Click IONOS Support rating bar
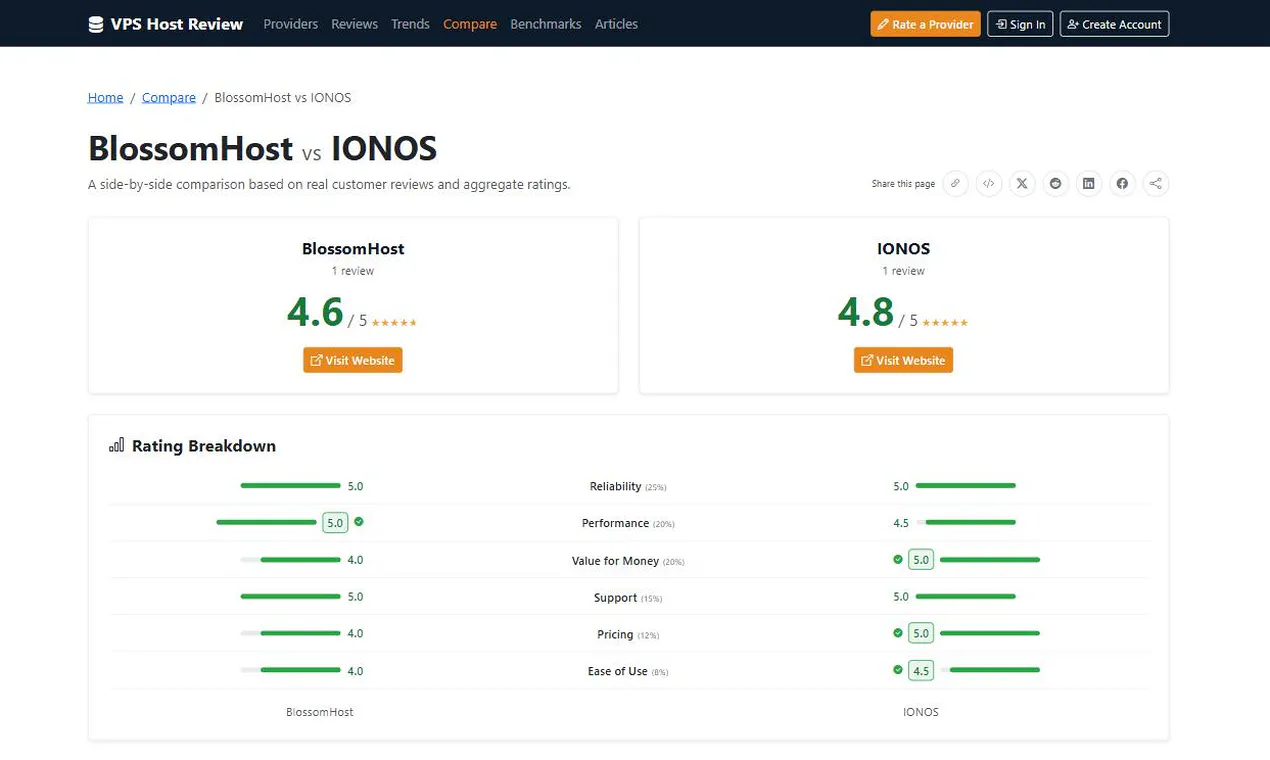The width and height of the screenshot is (1270, 760). pyautogui.click(x=966, y=596)
